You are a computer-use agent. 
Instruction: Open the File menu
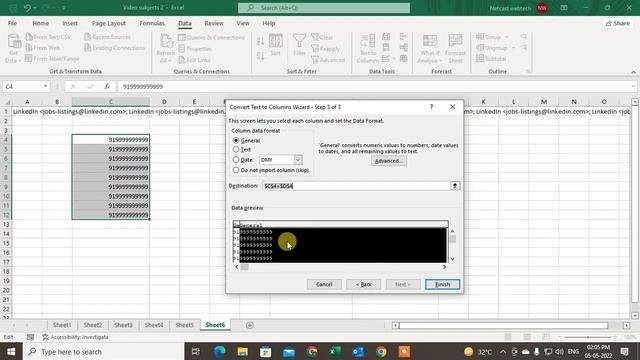12,23
